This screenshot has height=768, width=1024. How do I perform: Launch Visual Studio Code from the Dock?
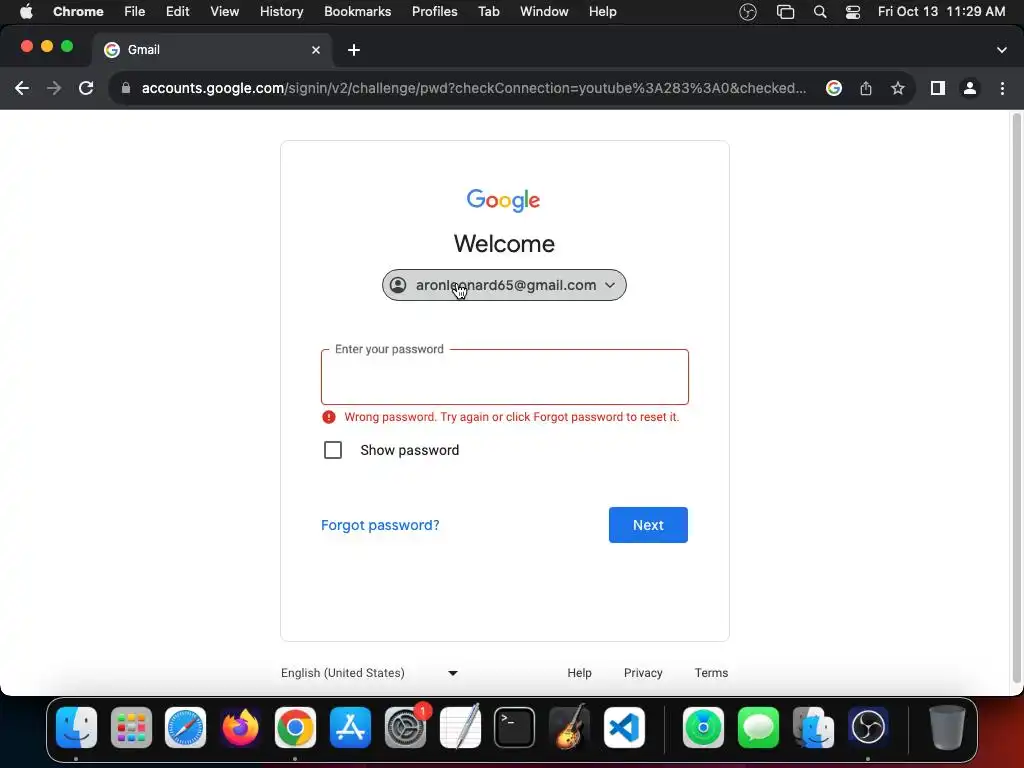tap(624, 727)
